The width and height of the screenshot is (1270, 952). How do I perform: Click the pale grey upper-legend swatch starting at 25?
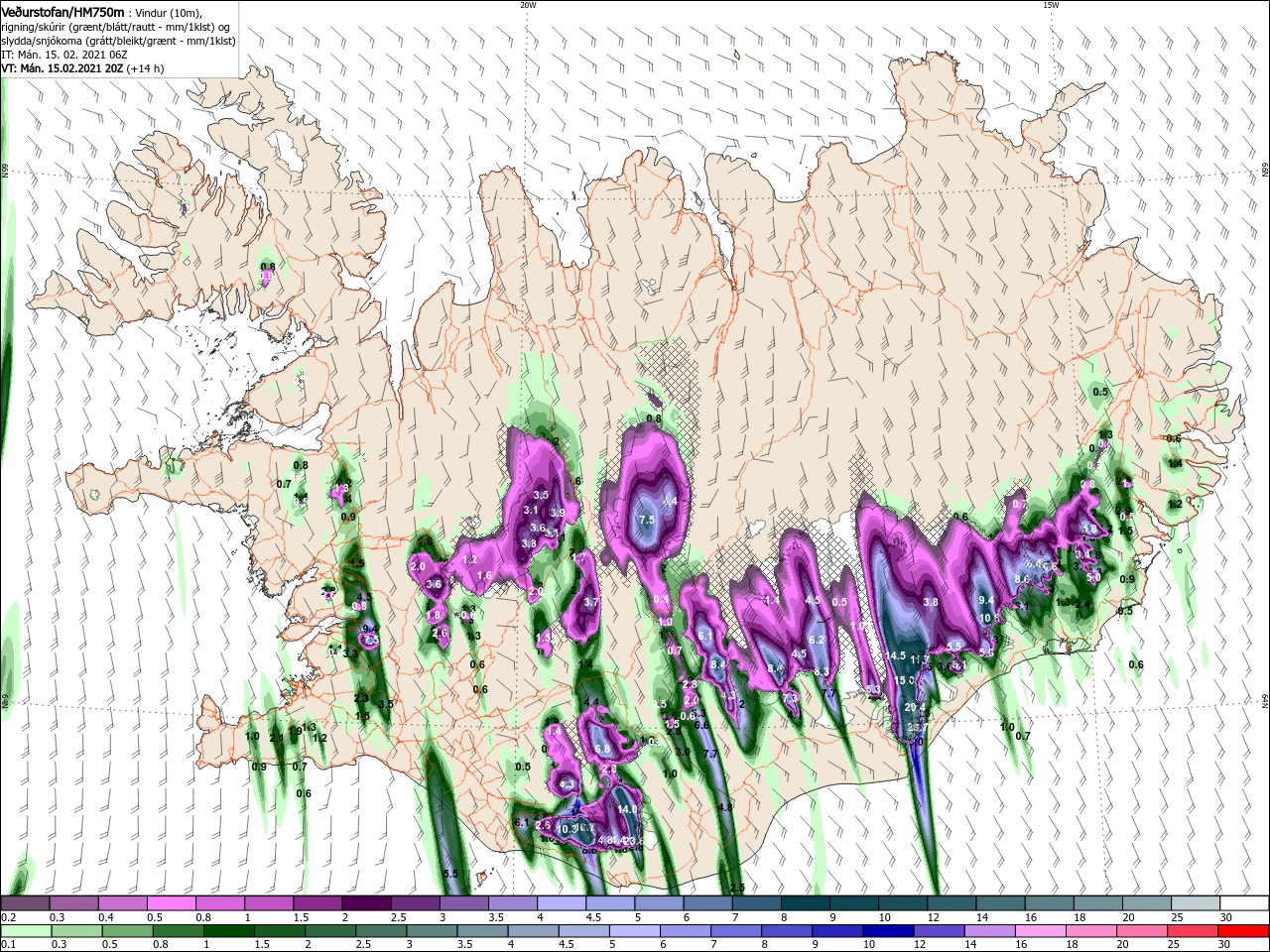pyautogui.click(x=1196, y=903)
